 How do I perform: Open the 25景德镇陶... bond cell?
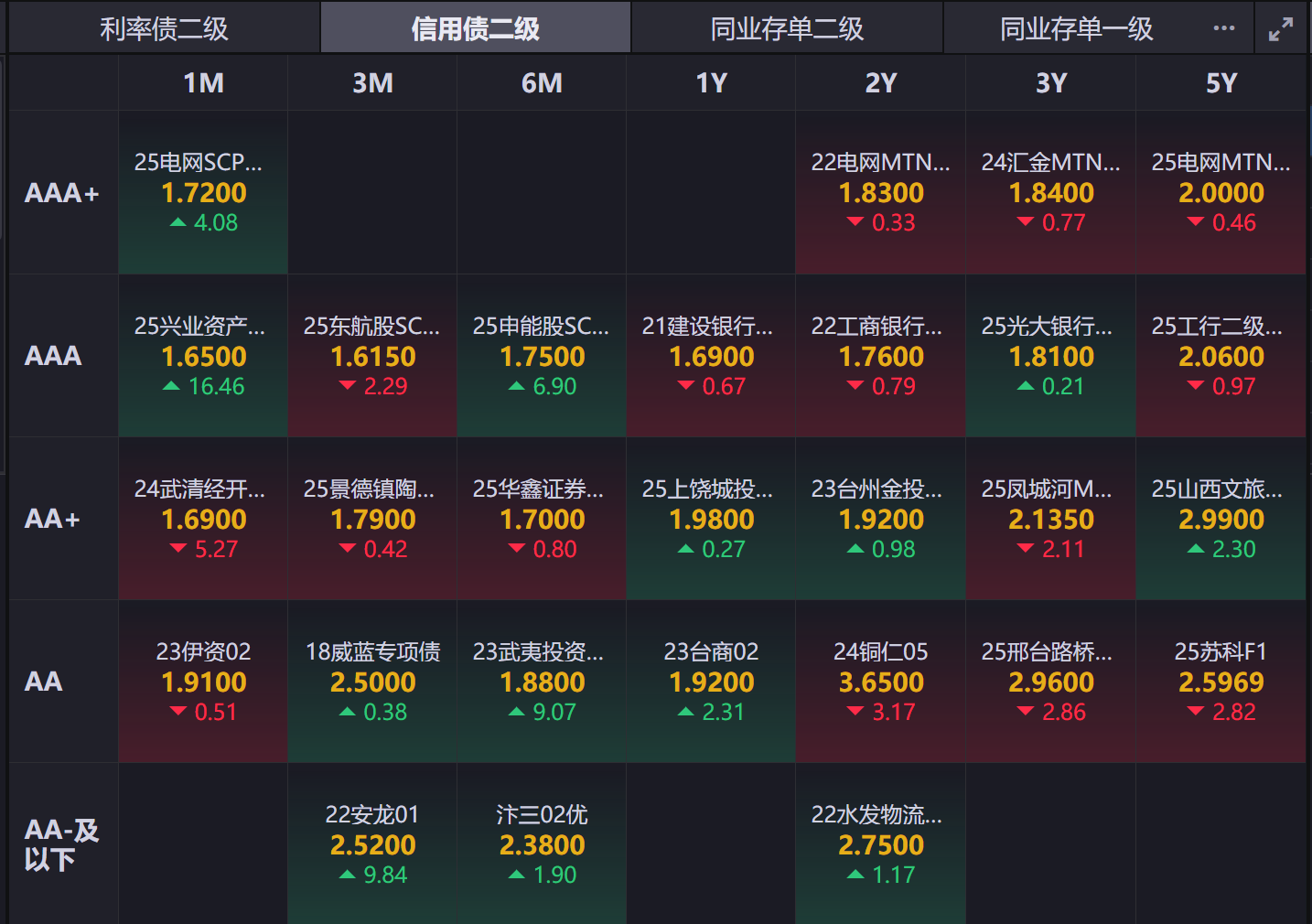pyautogui.click(x=372, y=519)
